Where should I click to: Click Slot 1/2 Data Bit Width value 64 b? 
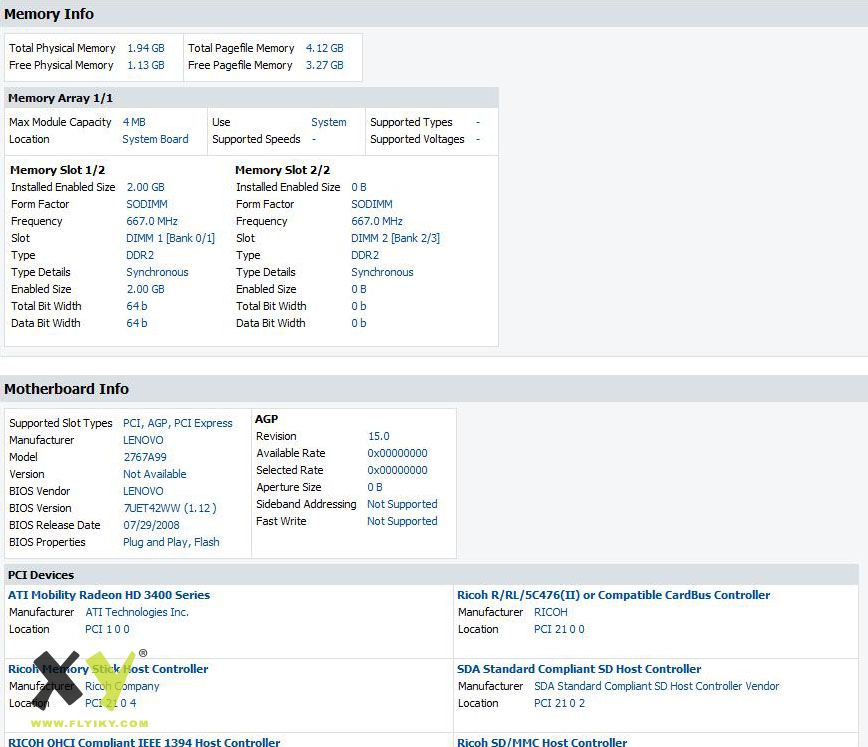[137, 323]
